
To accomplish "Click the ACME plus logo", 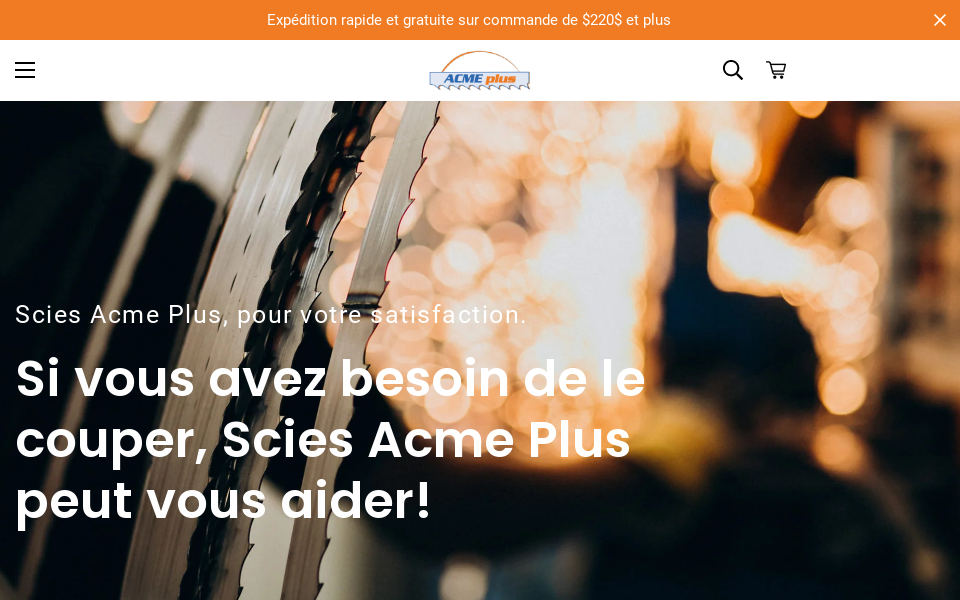I will pyautogui.click(x=479, y=70).
